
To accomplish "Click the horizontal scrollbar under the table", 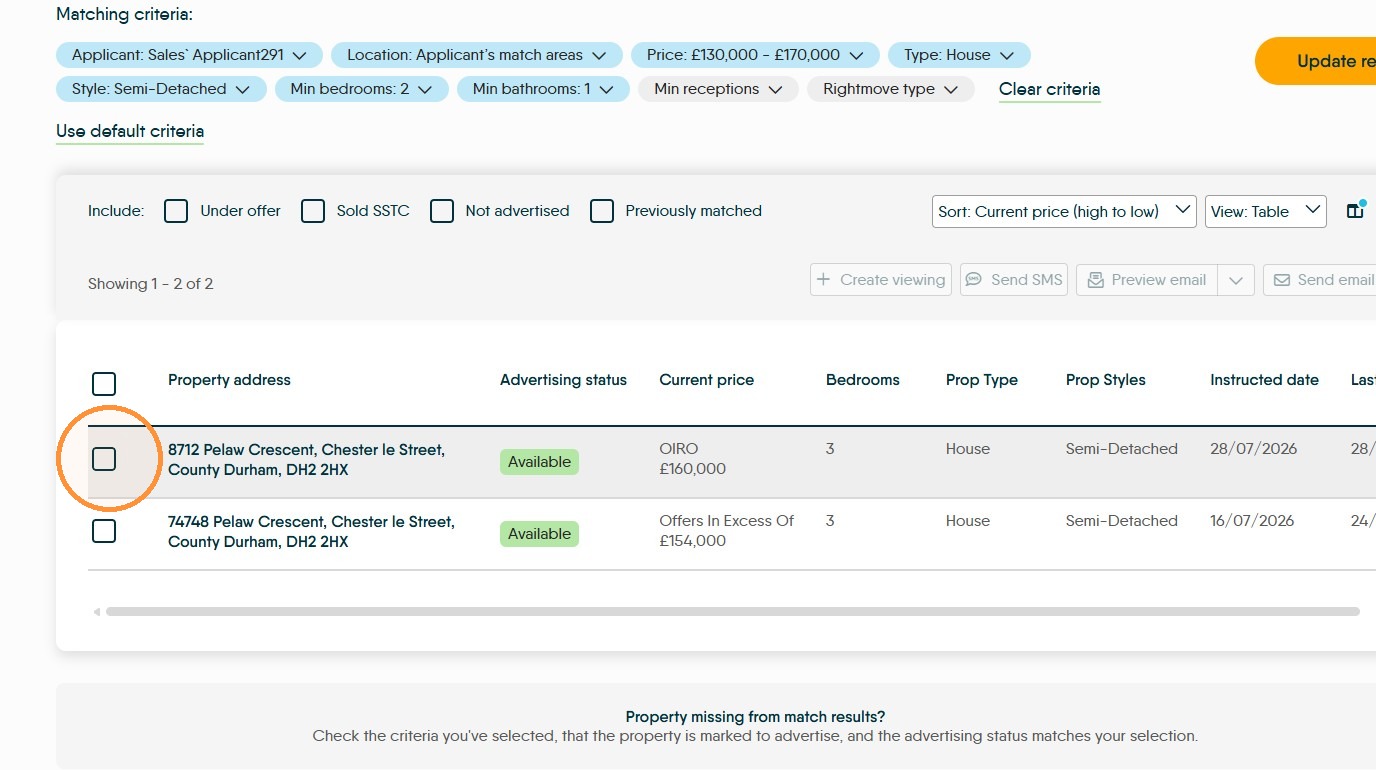I will 733,612.
